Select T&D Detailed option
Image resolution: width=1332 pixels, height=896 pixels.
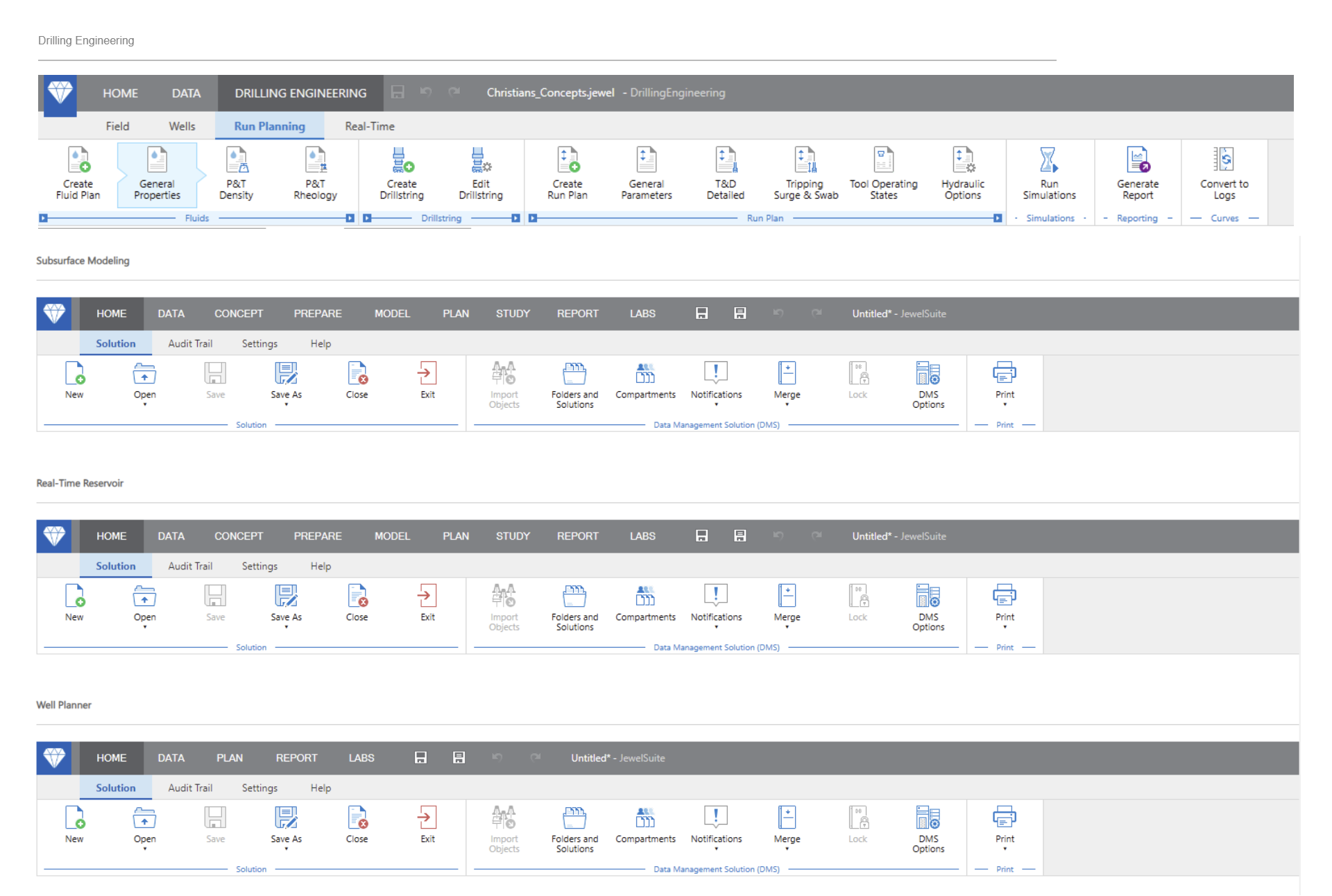(726, 173)
